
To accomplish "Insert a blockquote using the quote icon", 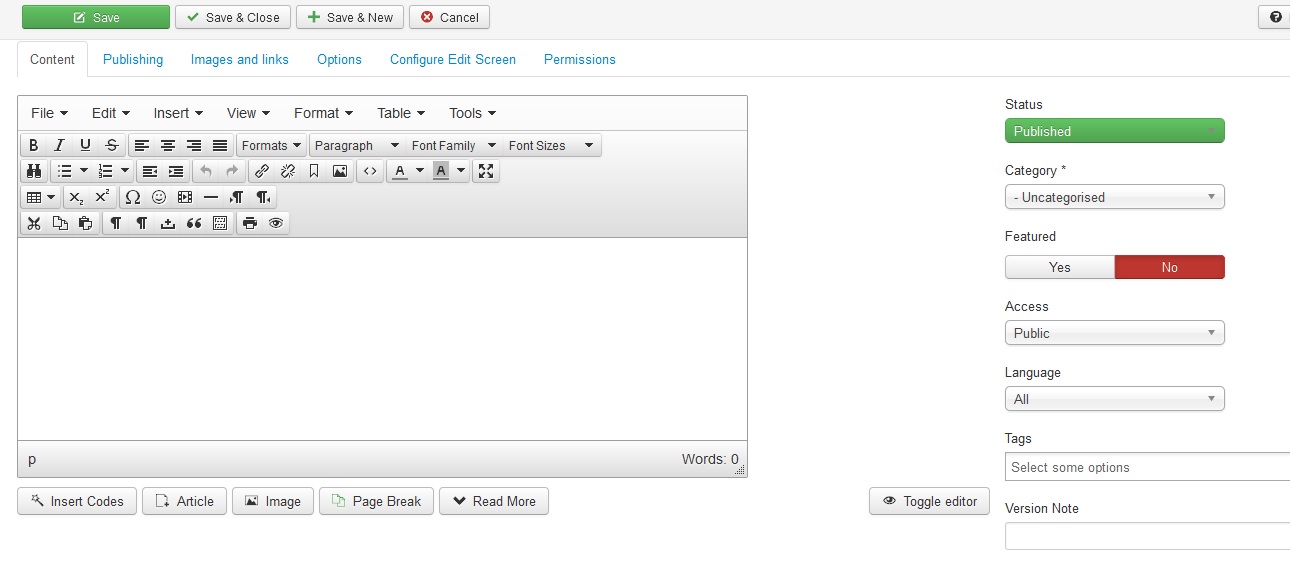I will [x=194, y=223].
